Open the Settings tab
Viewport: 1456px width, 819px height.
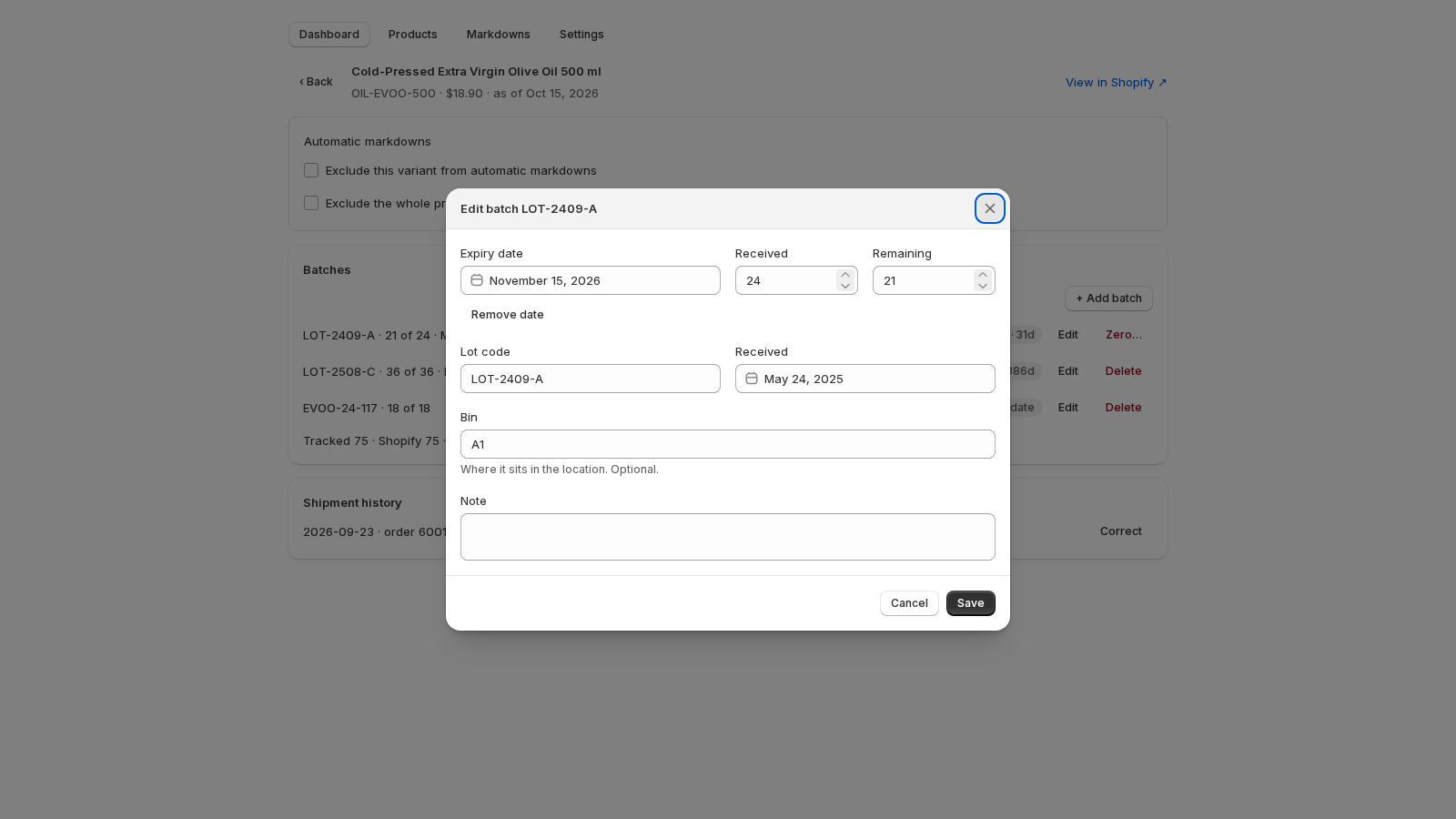[x=581, y=35]
